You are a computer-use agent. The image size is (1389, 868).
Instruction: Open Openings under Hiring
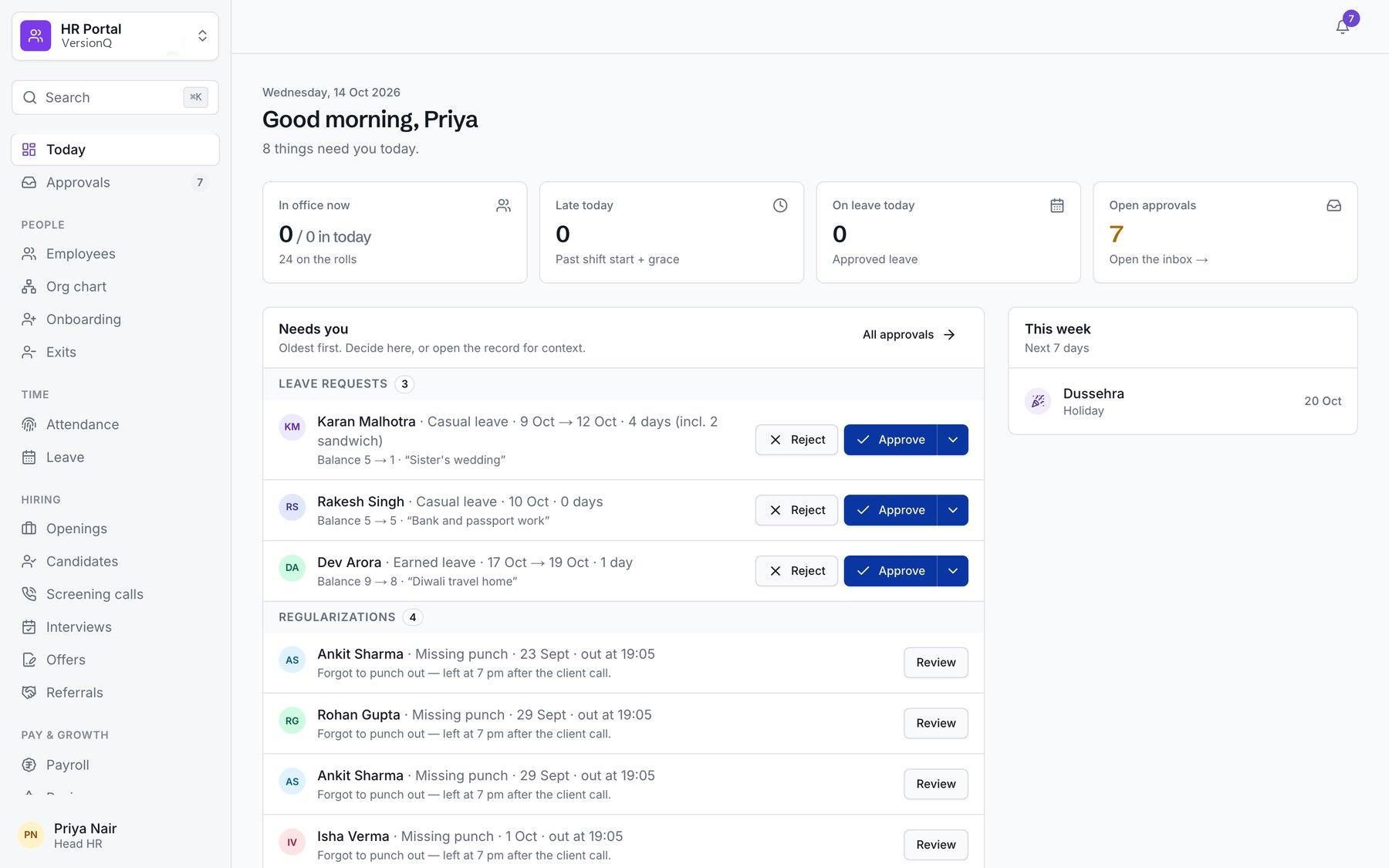point(115,529)
